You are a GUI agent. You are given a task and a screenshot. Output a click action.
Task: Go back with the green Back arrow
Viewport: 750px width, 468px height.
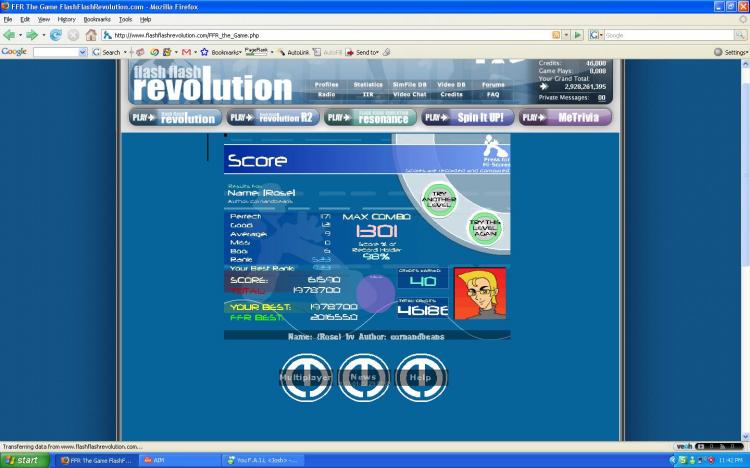[9, 35]
